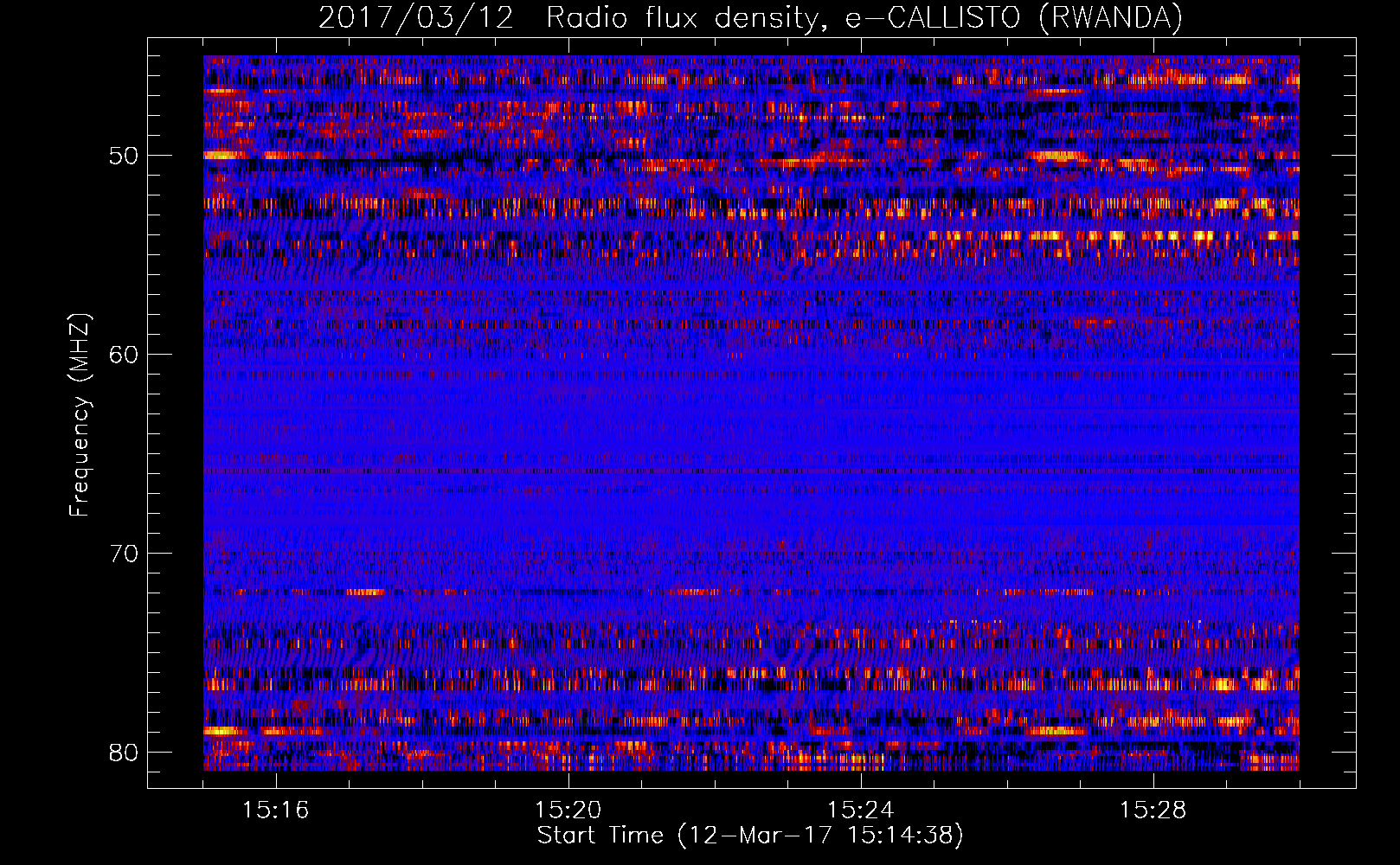
Task: Click the 15:24 time tick label
Action: pos(860,811)
